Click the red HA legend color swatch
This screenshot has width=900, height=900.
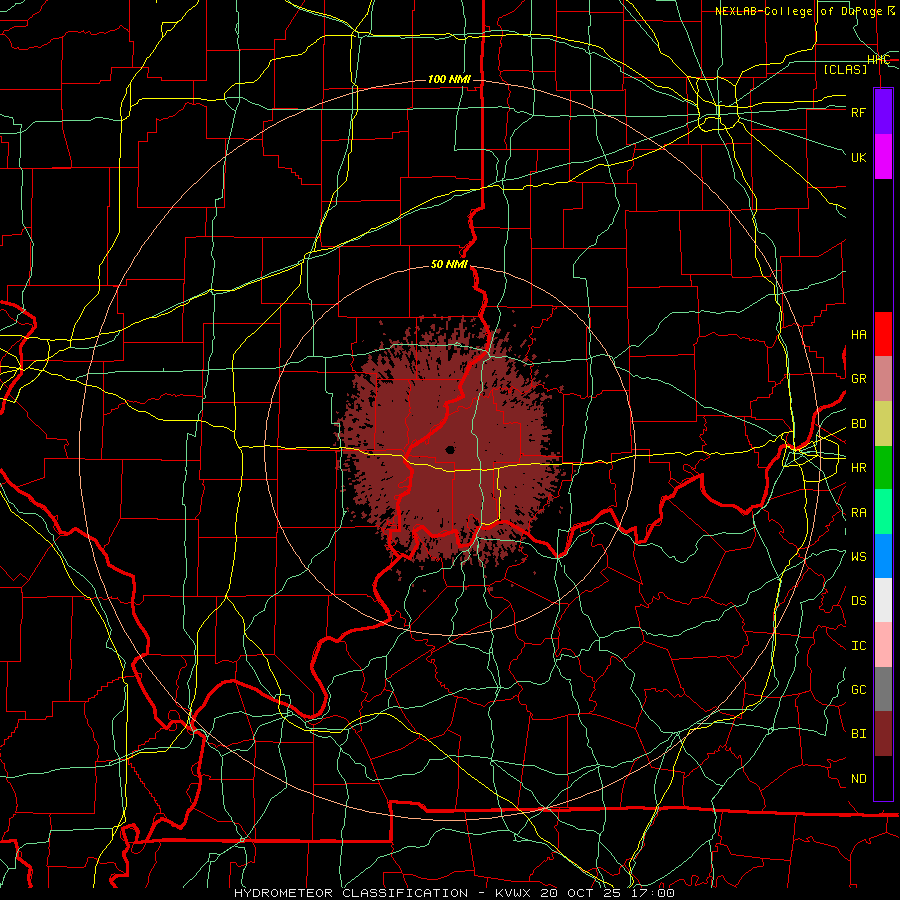tap(883, 334)
